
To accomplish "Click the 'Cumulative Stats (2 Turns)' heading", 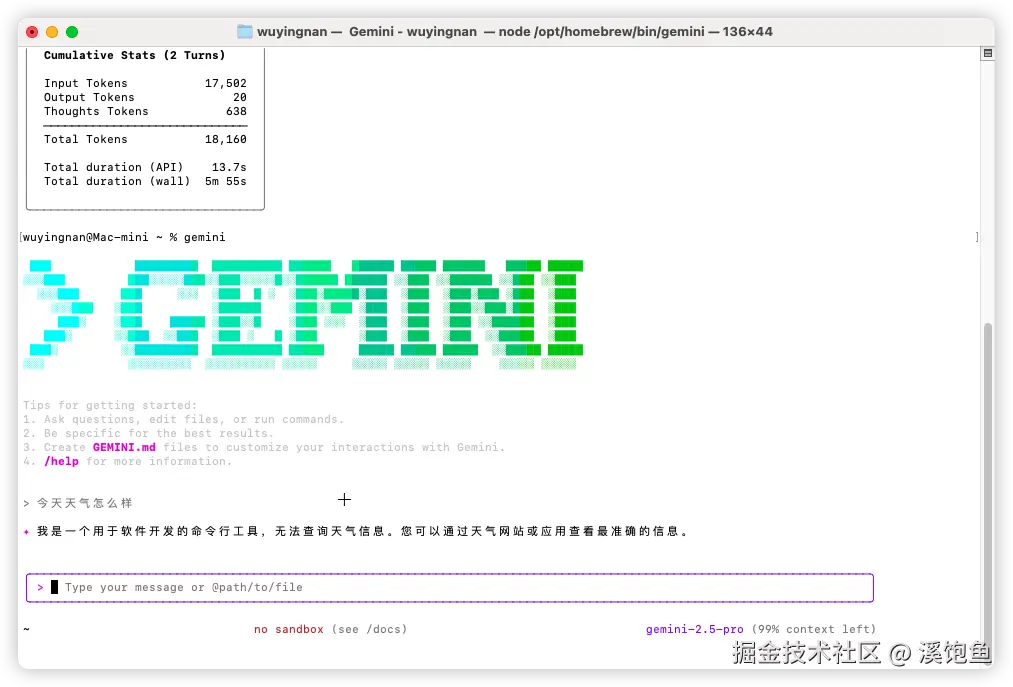I will (134, 56).
